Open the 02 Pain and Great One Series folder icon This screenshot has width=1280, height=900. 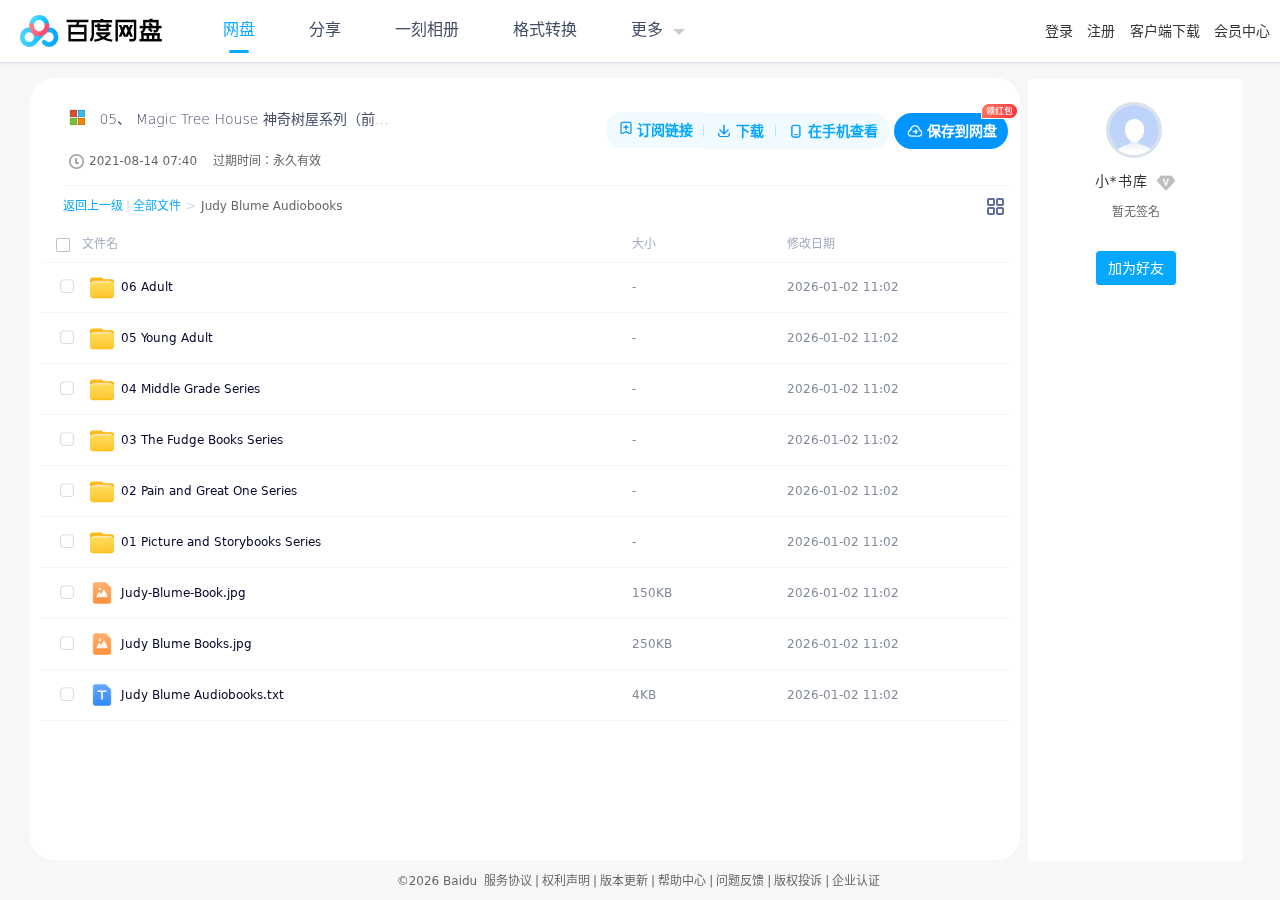pyautogui.click(x=102, y=491)
